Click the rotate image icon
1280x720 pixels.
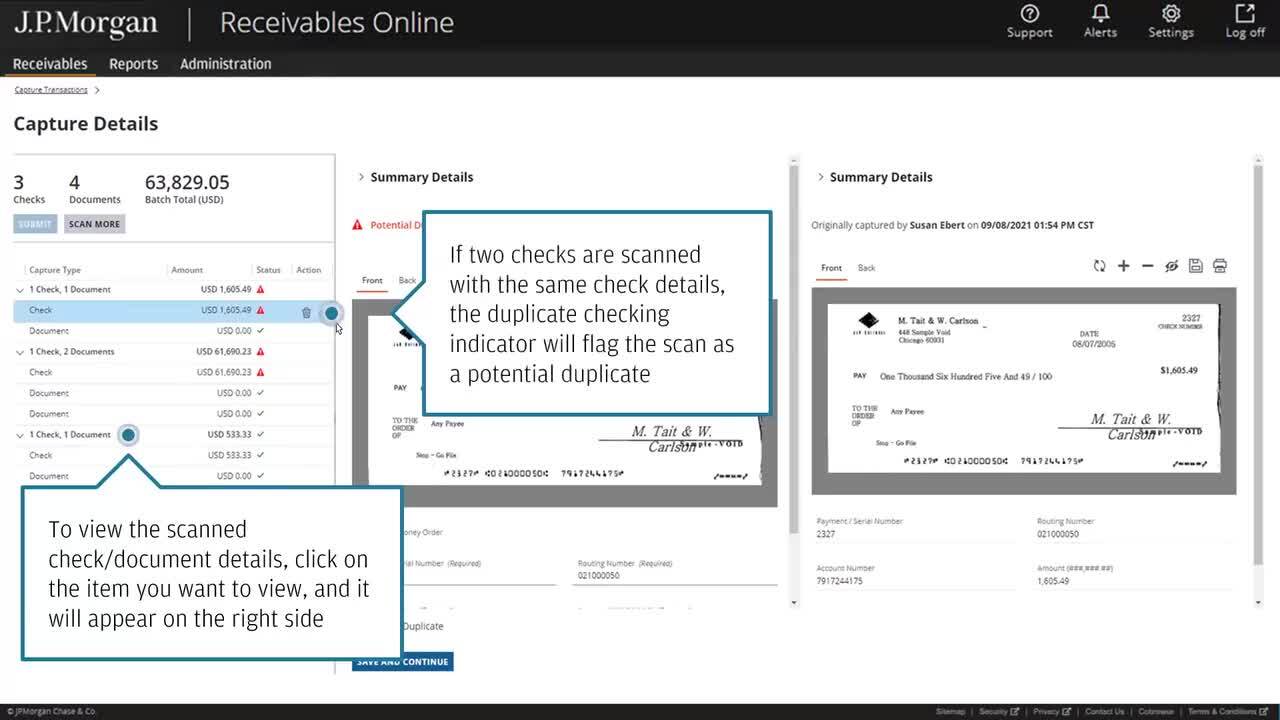[1099, 266]
